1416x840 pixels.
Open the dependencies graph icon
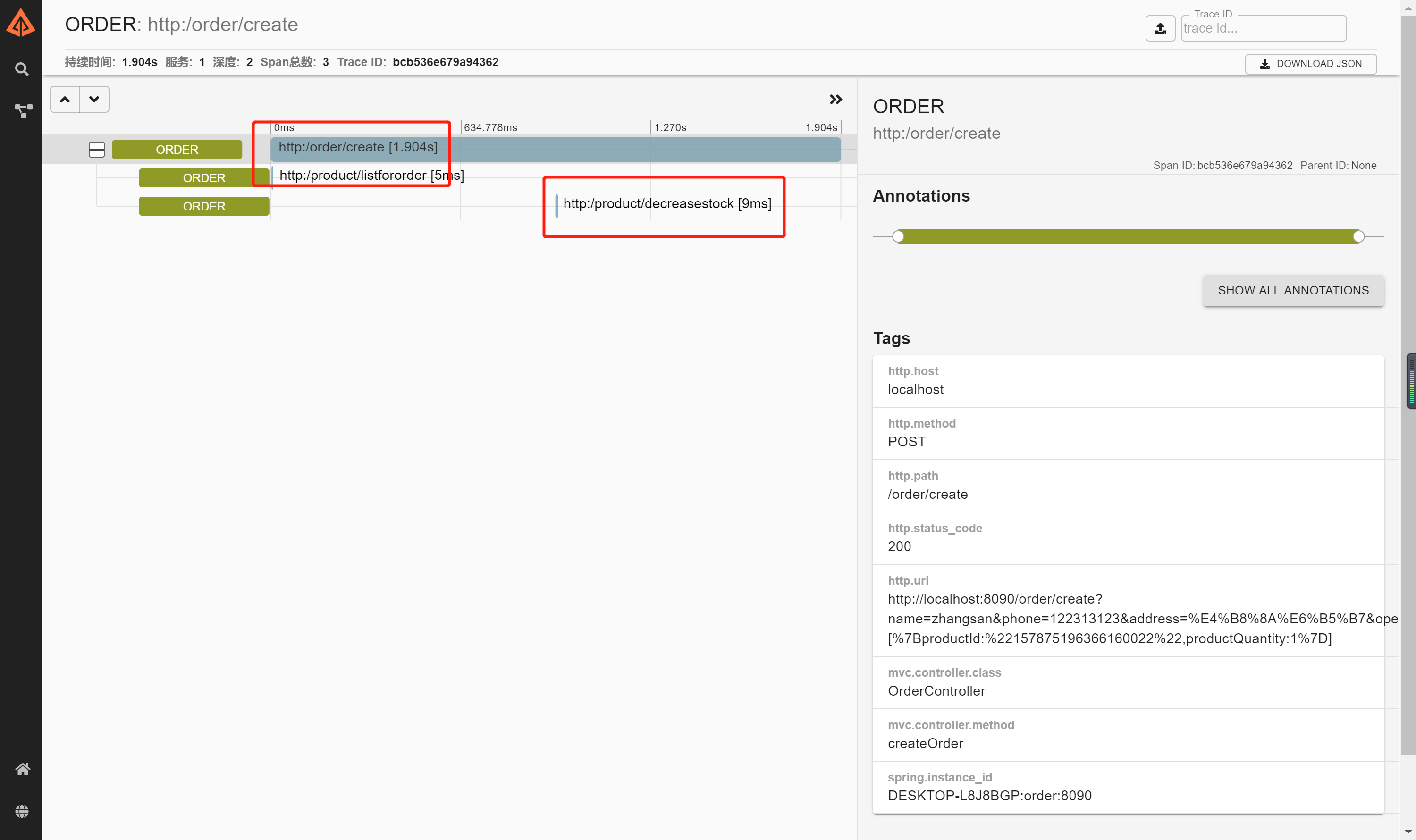point(23,110)
